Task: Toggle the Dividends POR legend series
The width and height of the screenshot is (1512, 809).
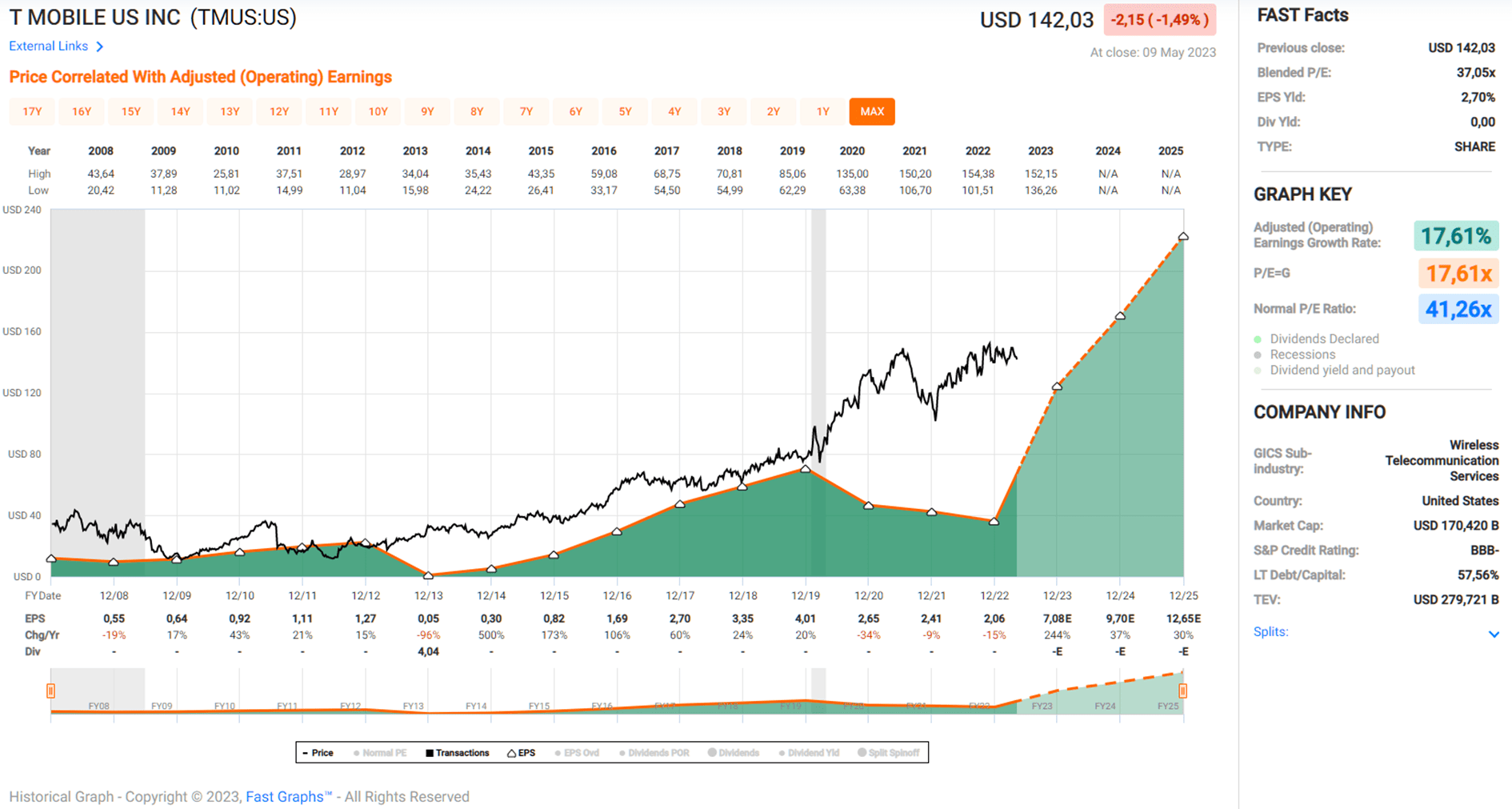Action: click(x=654, y=753)
